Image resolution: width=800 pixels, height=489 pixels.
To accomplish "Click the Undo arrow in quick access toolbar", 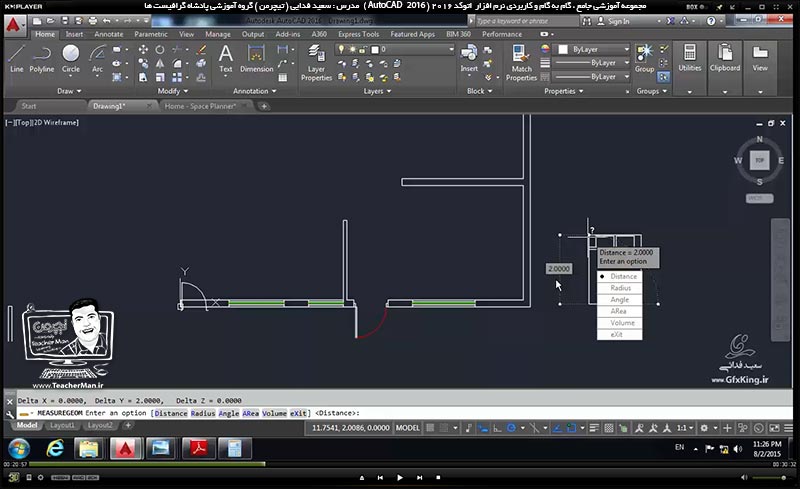I will [106, 21].
